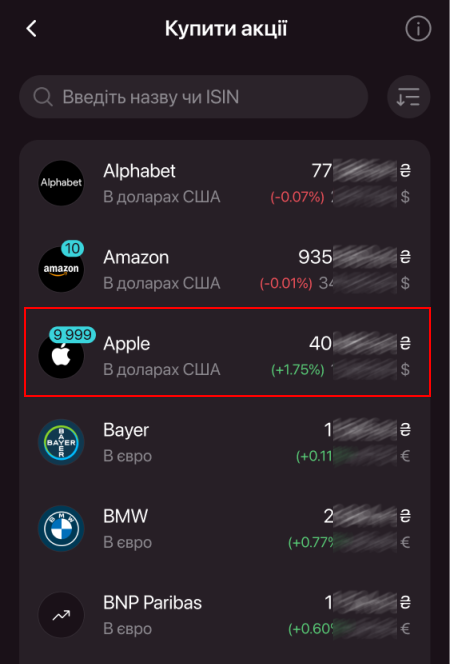This screenshot has height=664, width=450.
Task: Select the Bayer stock name
Action: point(126,430)
